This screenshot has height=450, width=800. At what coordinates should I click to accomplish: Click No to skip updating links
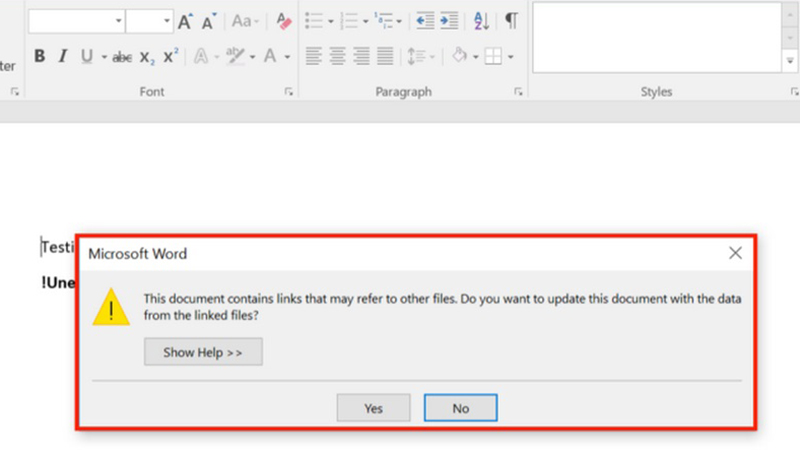461,408
